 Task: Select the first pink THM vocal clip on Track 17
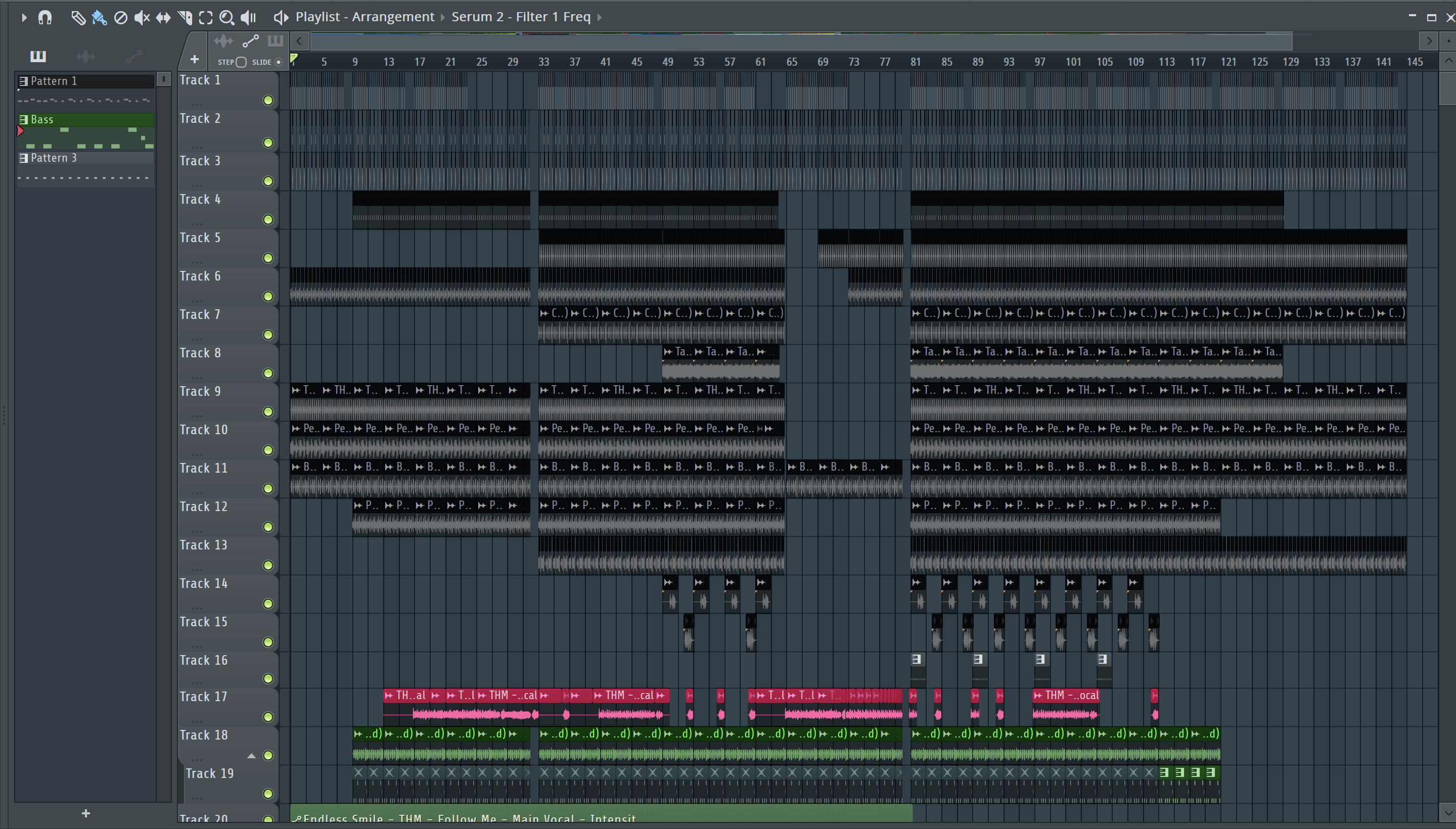coord(406,707)
